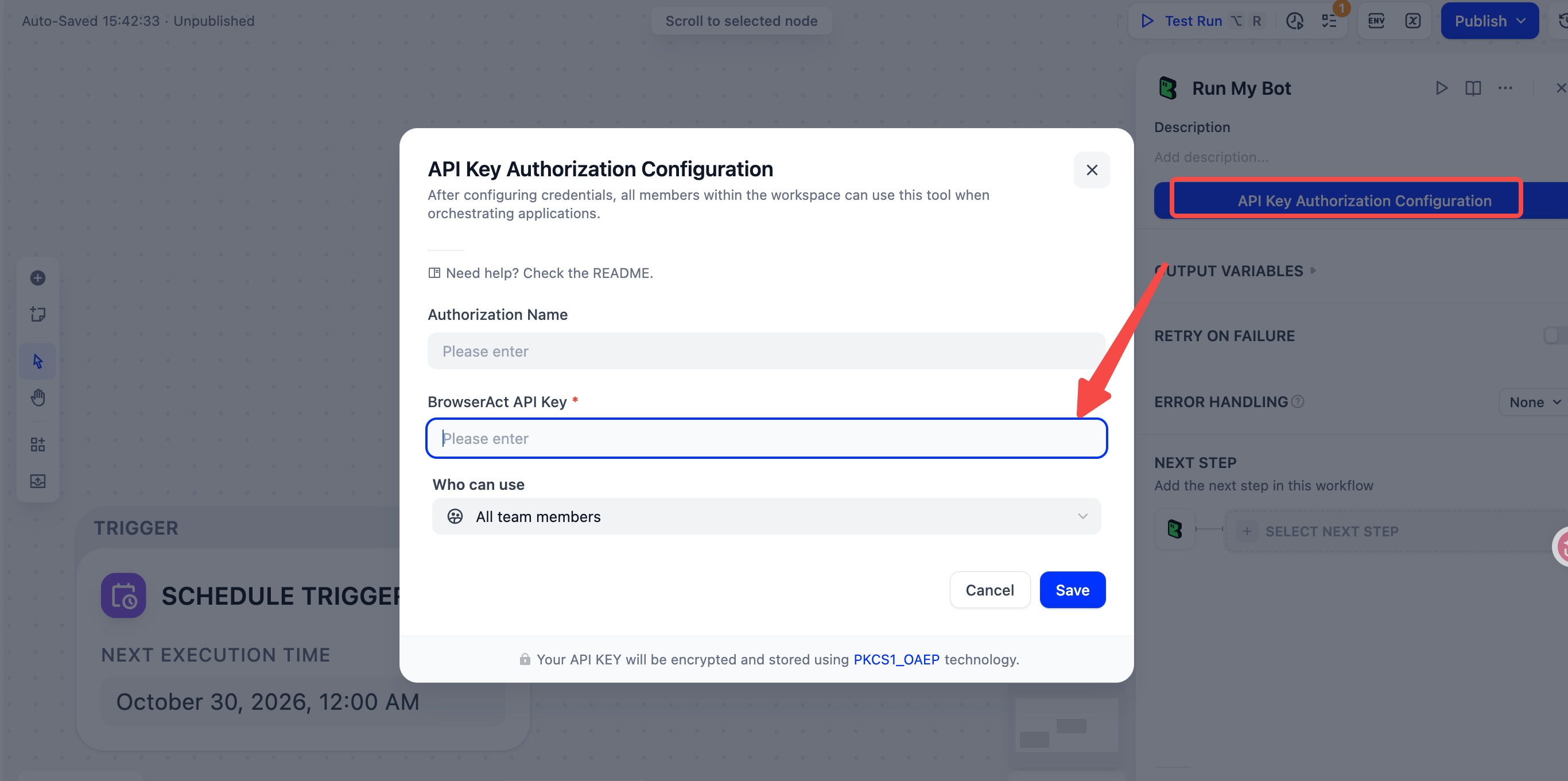This screenshot has height=781, width=1568.
Task: Expand the Output Variables section
Action: (x=1235, y=270)
